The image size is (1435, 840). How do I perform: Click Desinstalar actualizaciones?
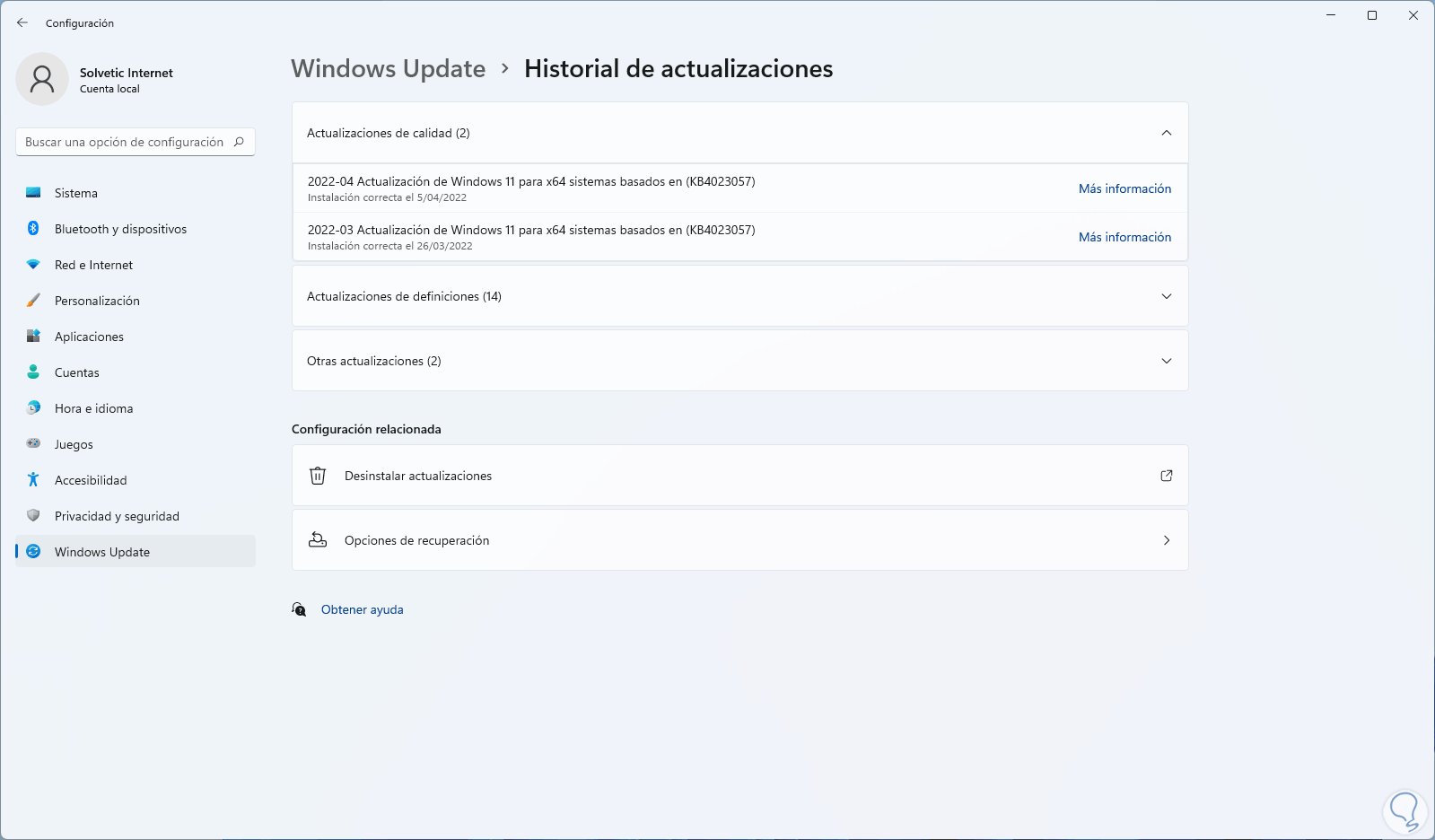coord(740,476)
